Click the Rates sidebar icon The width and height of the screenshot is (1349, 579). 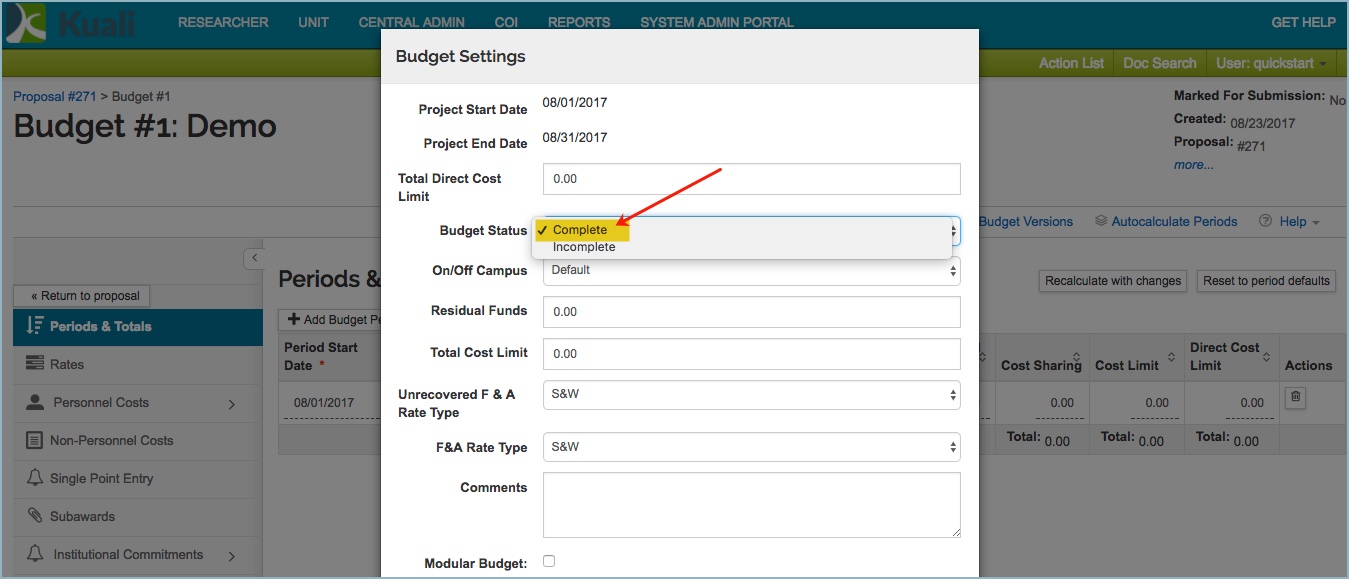point(35,364)
